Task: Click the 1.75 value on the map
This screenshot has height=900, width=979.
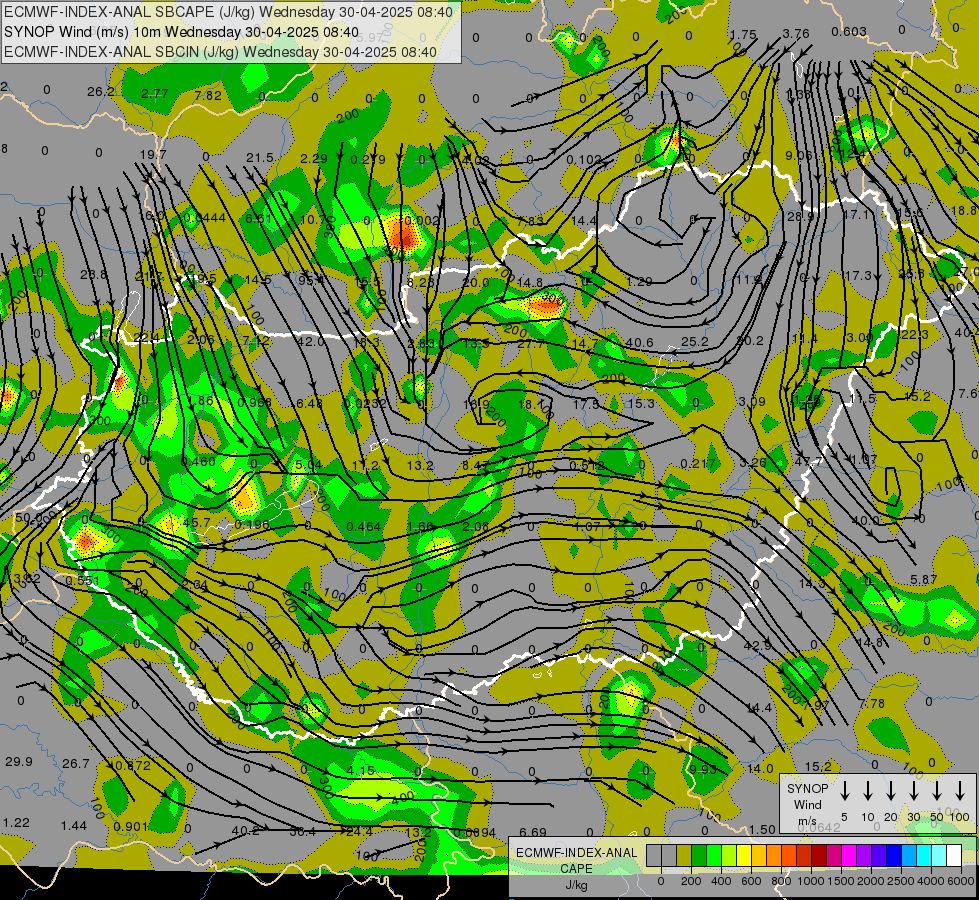Action: point(743,35)
